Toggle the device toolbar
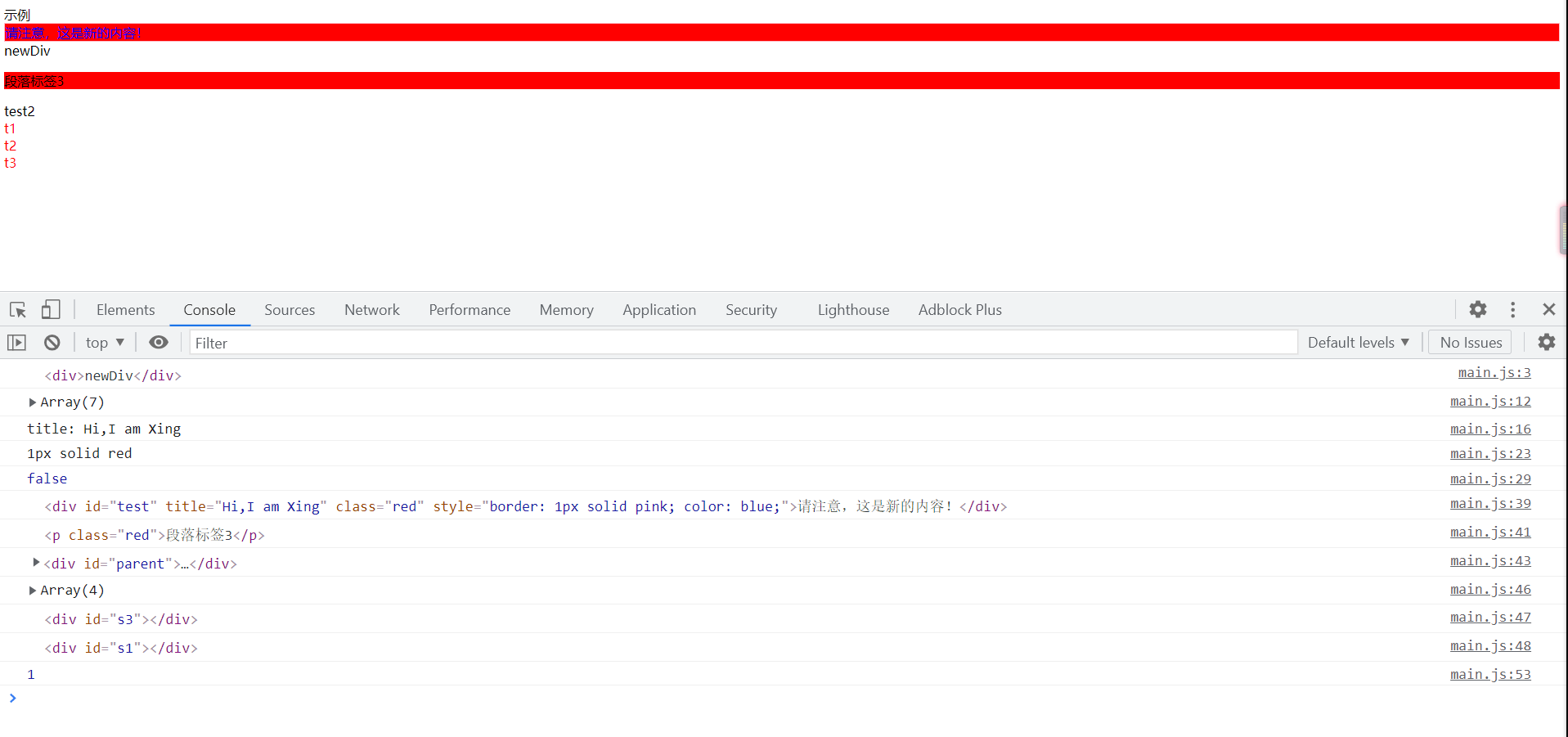 tap(50, 309)
